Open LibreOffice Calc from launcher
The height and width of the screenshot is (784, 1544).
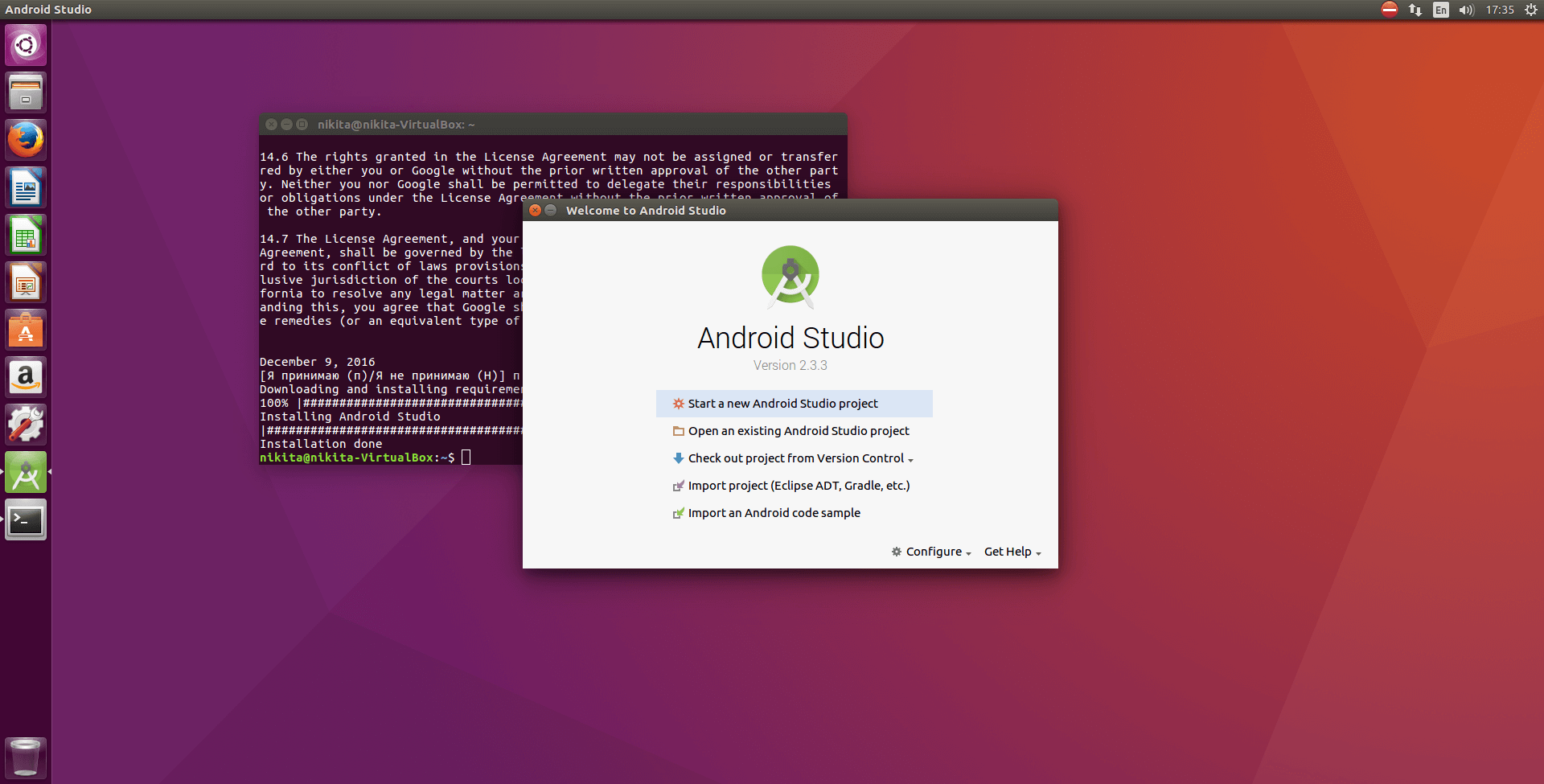26,235
